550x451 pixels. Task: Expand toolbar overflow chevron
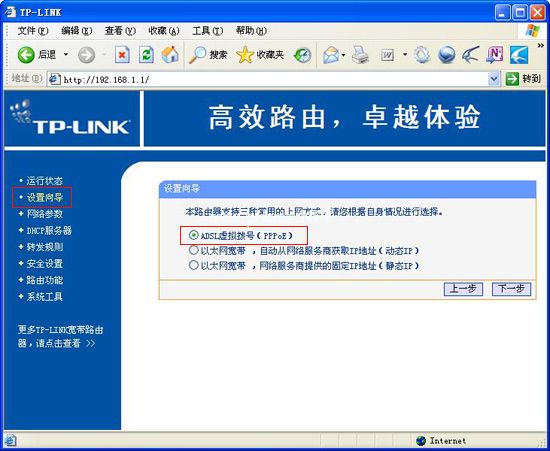point(541,46)
